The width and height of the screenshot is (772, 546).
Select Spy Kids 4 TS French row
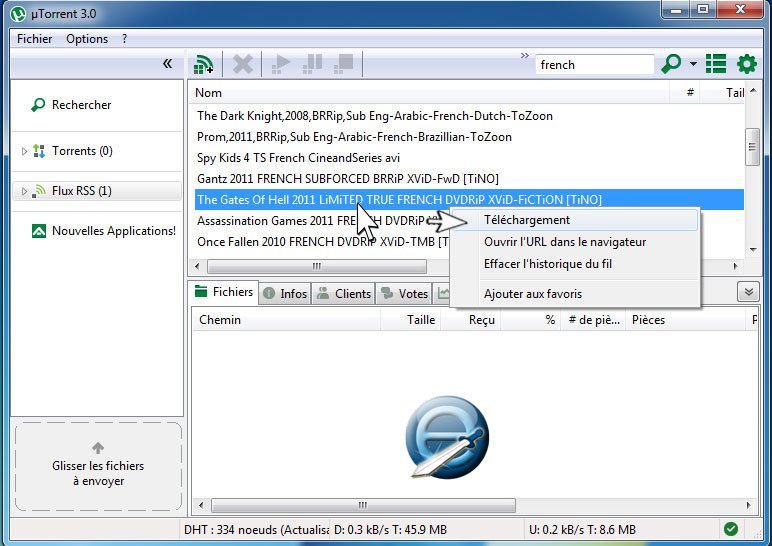(469, 158)
